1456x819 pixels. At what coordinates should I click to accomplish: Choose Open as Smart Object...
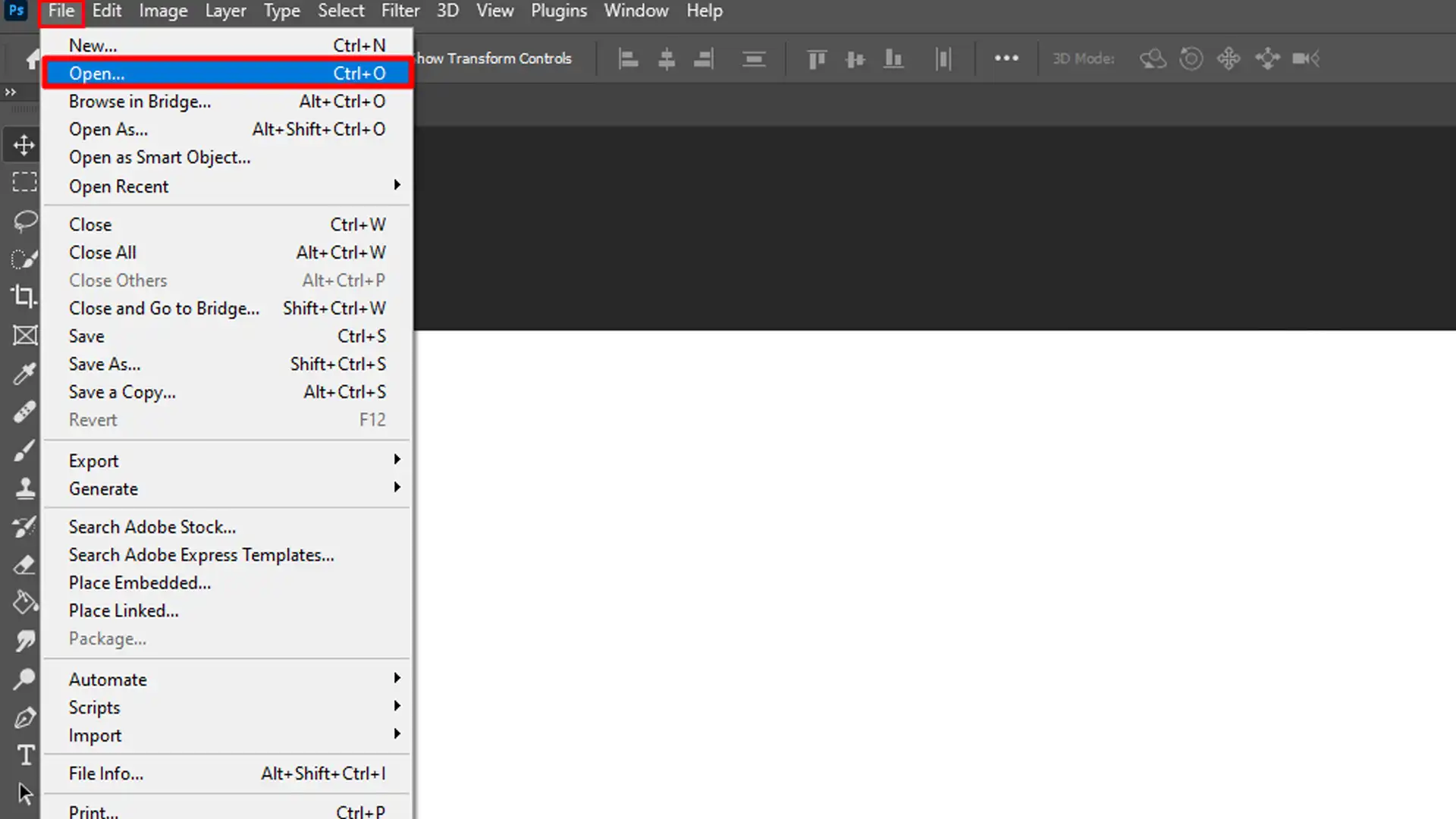coord(227,157)
